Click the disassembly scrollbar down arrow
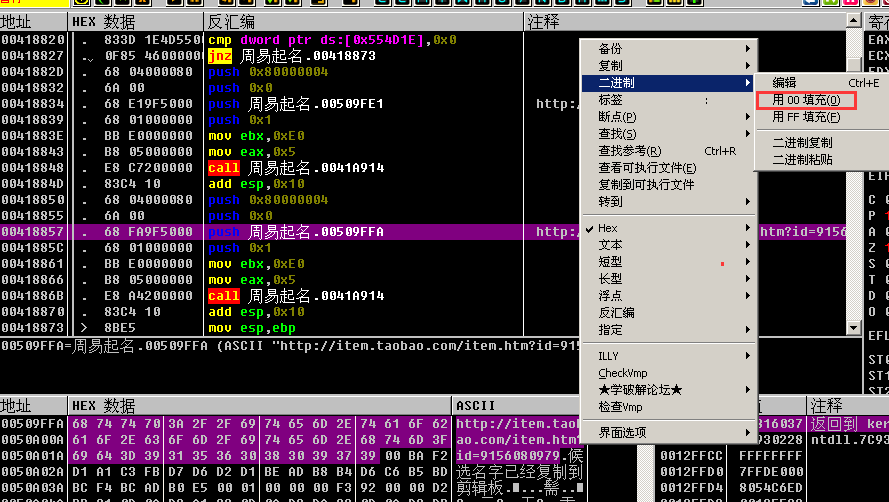Screen dimensions: 889x502 pyautogui.click(x=853, y=327)
